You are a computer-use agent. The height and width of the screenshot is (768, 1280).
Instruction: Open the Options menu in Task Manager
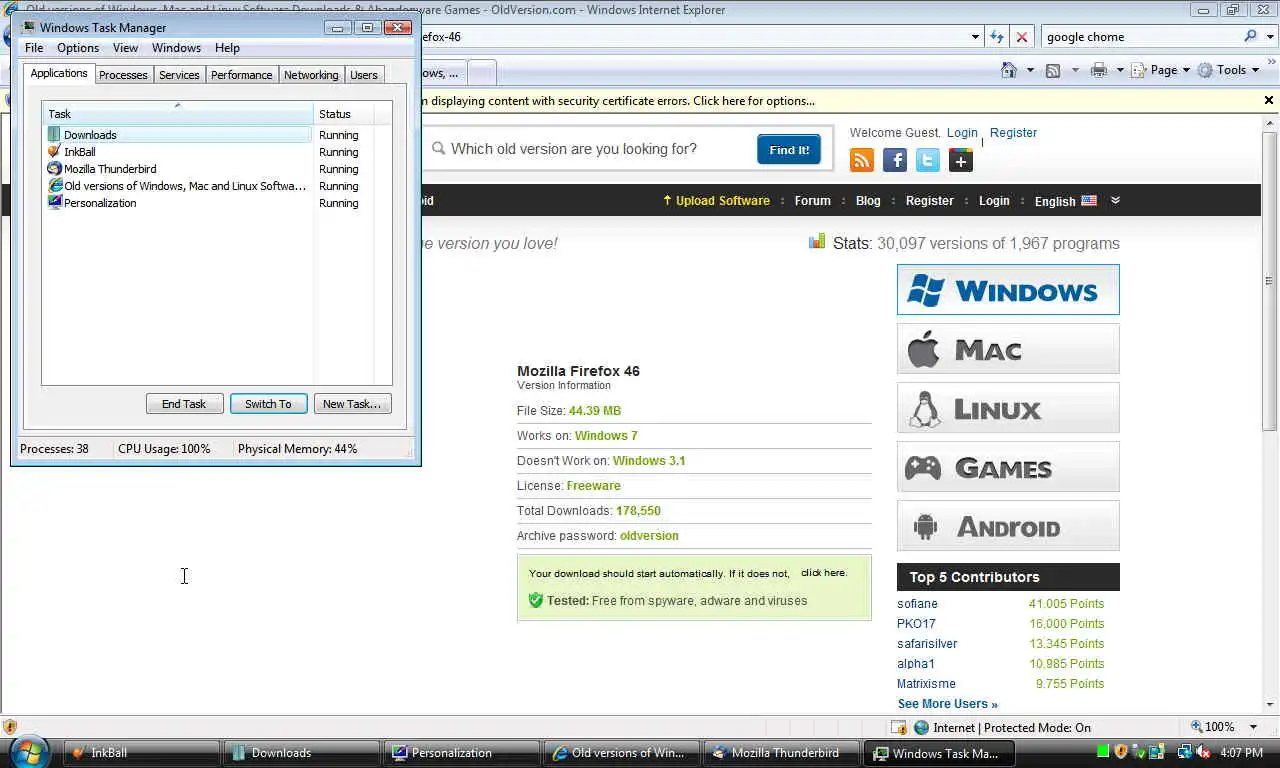click(x=78, y=48)
